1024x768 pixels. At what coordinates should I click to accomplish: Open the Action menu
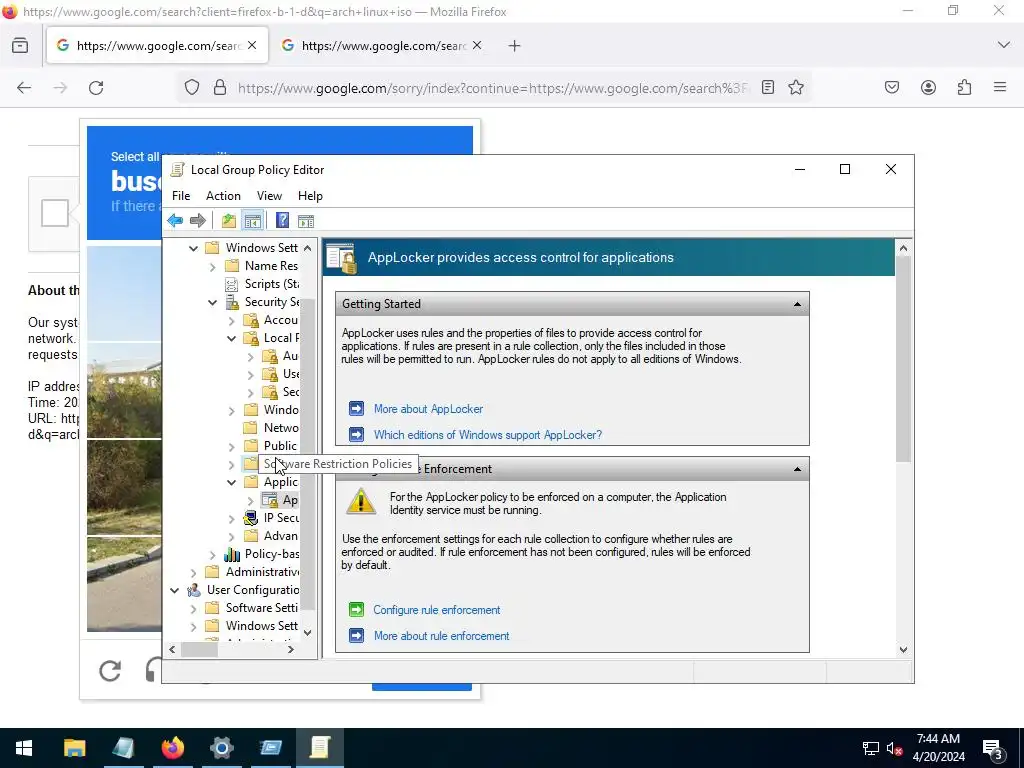coord(223,196)
